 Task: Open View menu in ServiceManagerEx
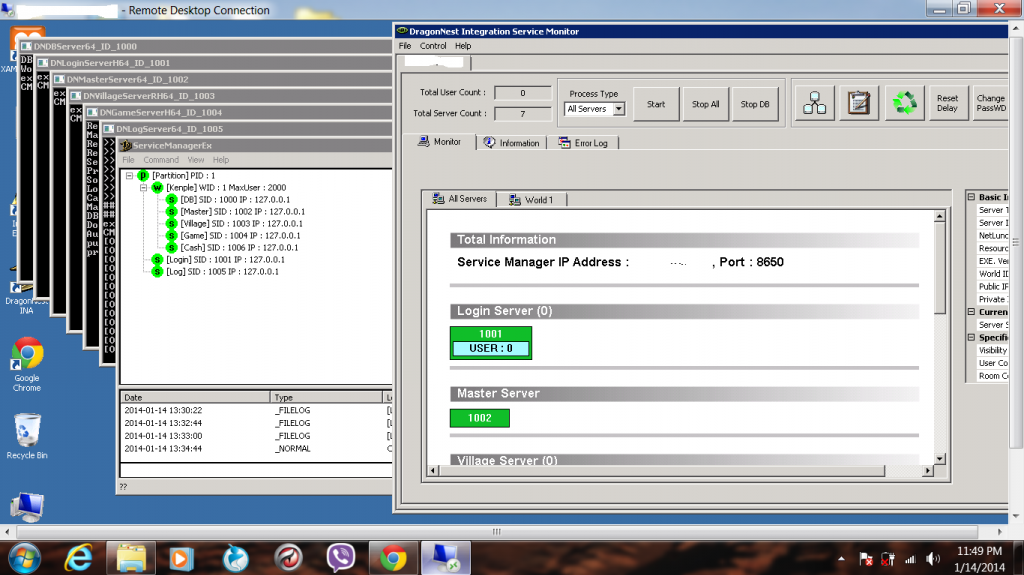point(196,160)
